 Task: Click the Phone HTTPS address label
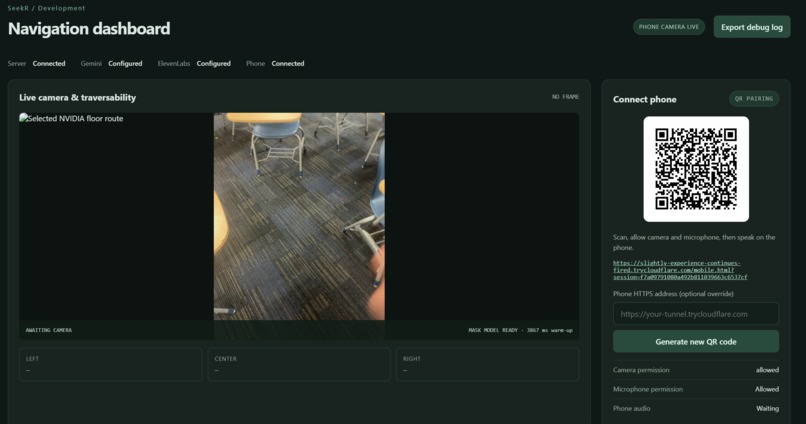tap(673, 294)
